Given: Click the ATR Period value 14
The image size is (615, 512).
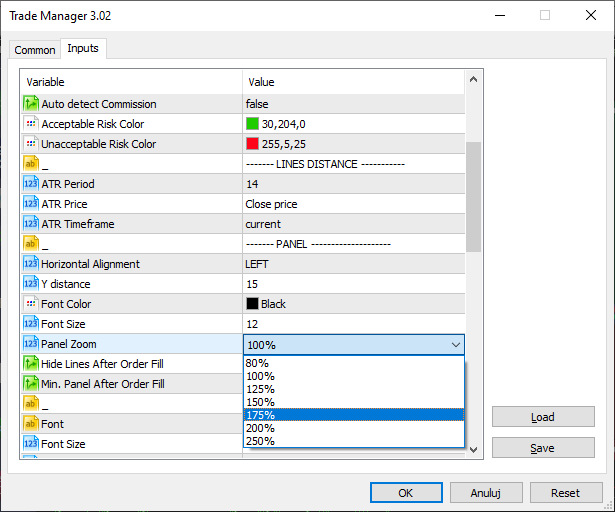Looking at the screenshot, I should pyautogui.click(x=252, y=184).
